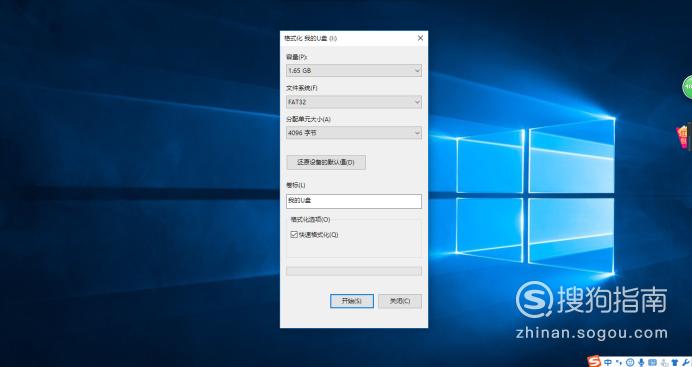This screenshot has height=367, width=692.
Task: Click the restore device defaults button
Action: tap(326, 162)
